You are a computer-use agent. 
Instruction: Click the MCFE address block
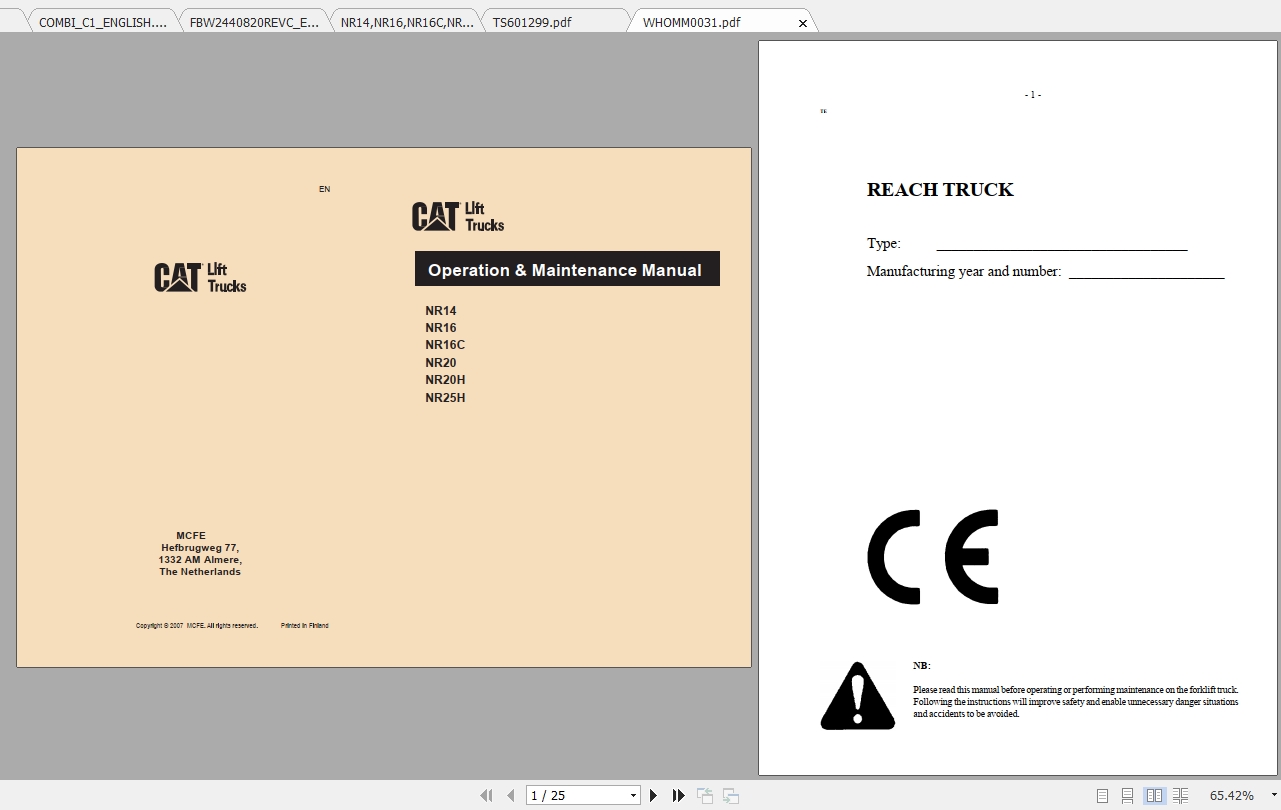click(200, 554)
